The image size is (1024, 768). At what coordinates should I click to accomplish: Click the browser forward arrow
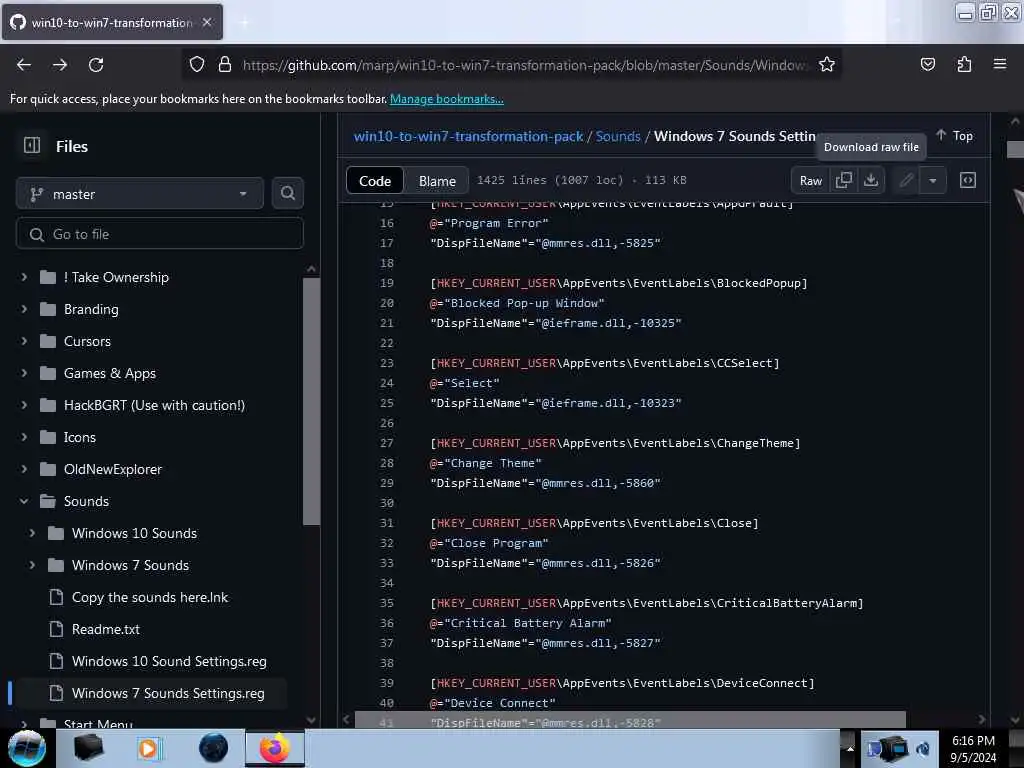(60, 65)
